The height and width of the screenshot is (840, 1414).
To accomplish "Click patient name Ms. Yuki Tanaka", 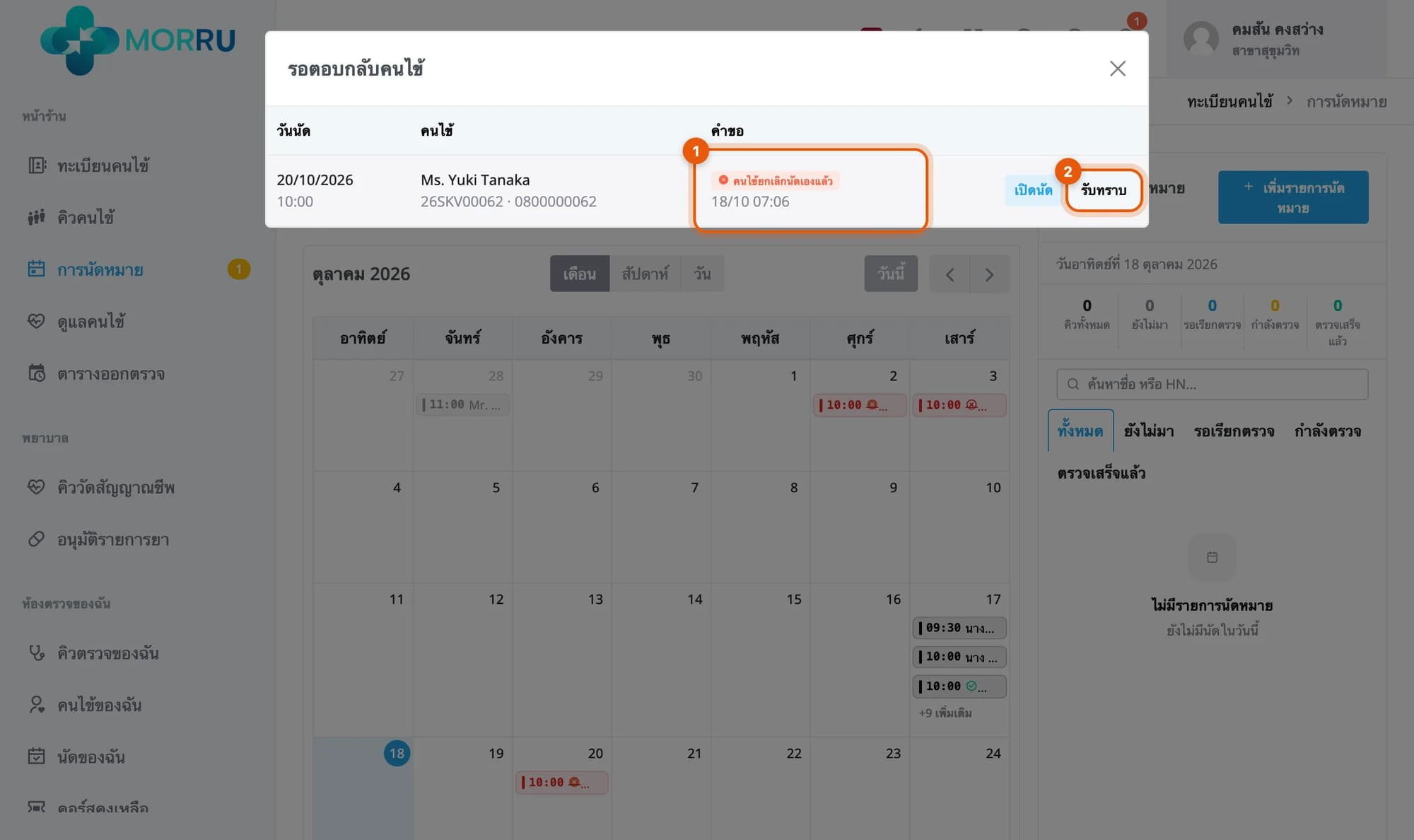I will [475, 180].
